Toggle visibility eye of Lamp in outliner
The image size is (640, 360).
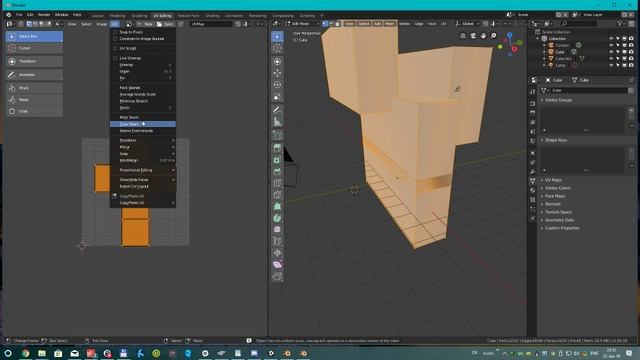pyautogui.click(x=611, y=65)
